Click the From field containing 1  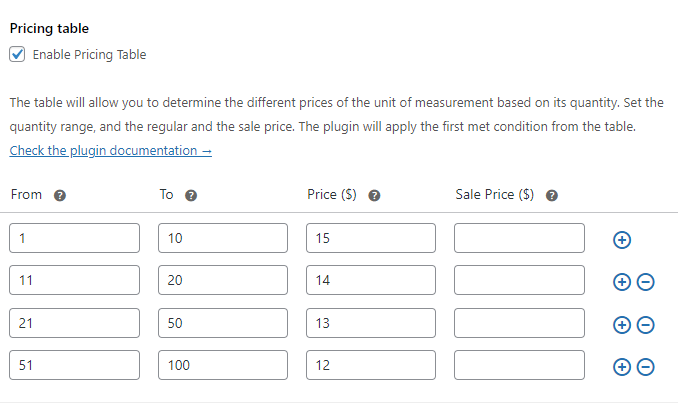pos(75,238)
